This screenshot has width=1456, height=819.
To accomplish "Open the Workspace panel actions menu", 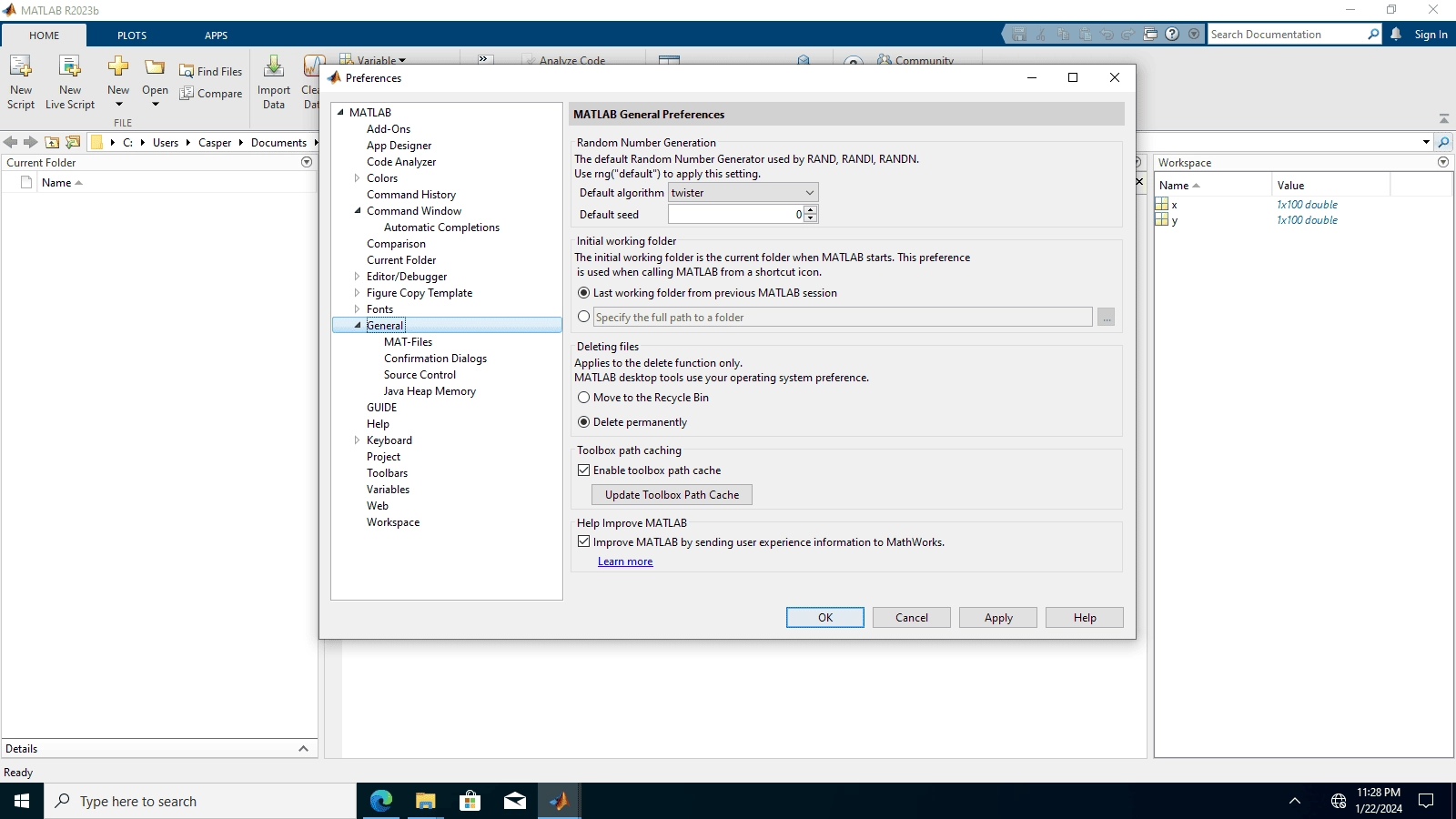I will coord(1443,162).
